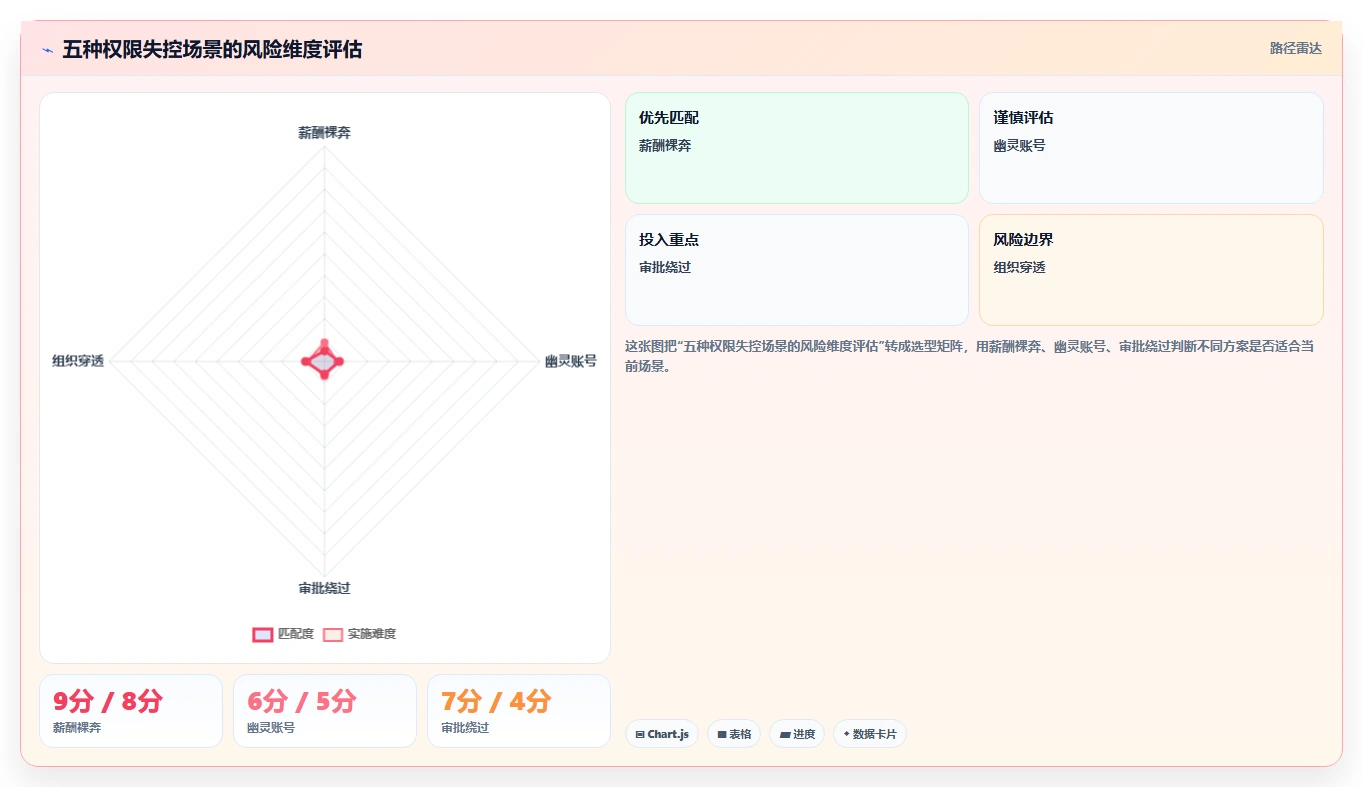Click 组织穿透 text in 风险边界 card
The width and height of the screenshot is (1363, 787).
point(1019,267)
